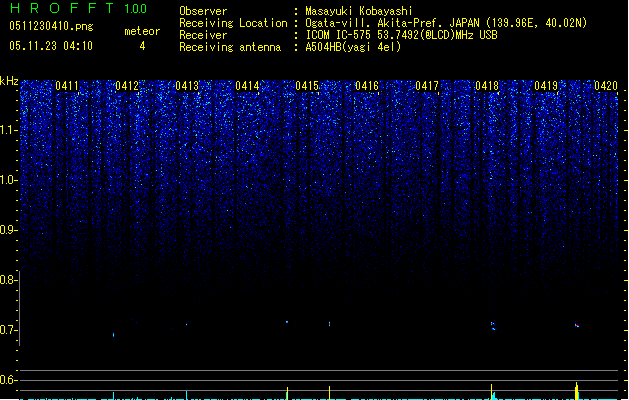The height and width of the screenshot is (400, 629).
Task: Click the meteor echo blip just before 0412
Action: 114,335
